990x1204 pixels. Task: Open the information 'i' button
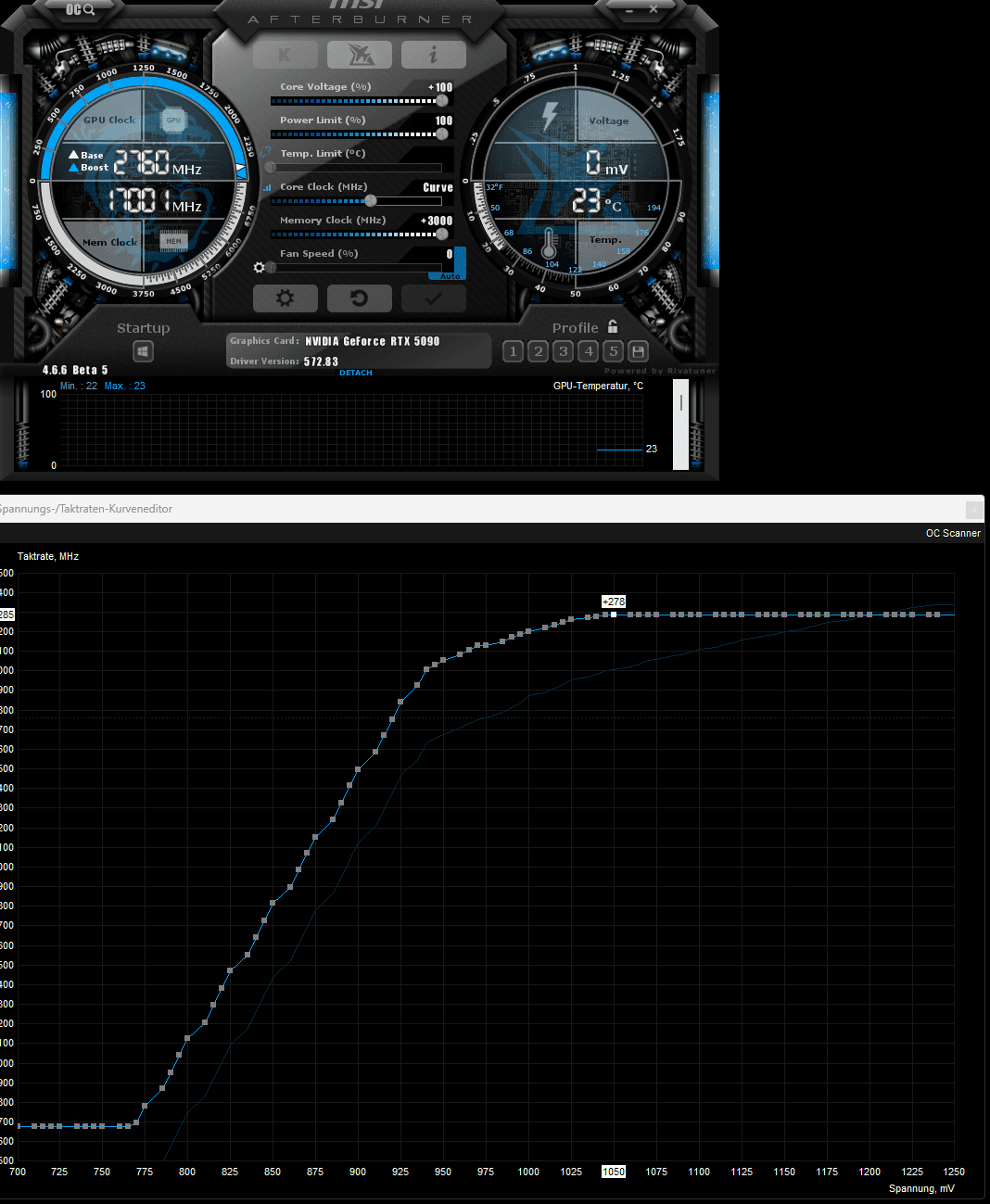pyautogui.click(x=434, y=56)
